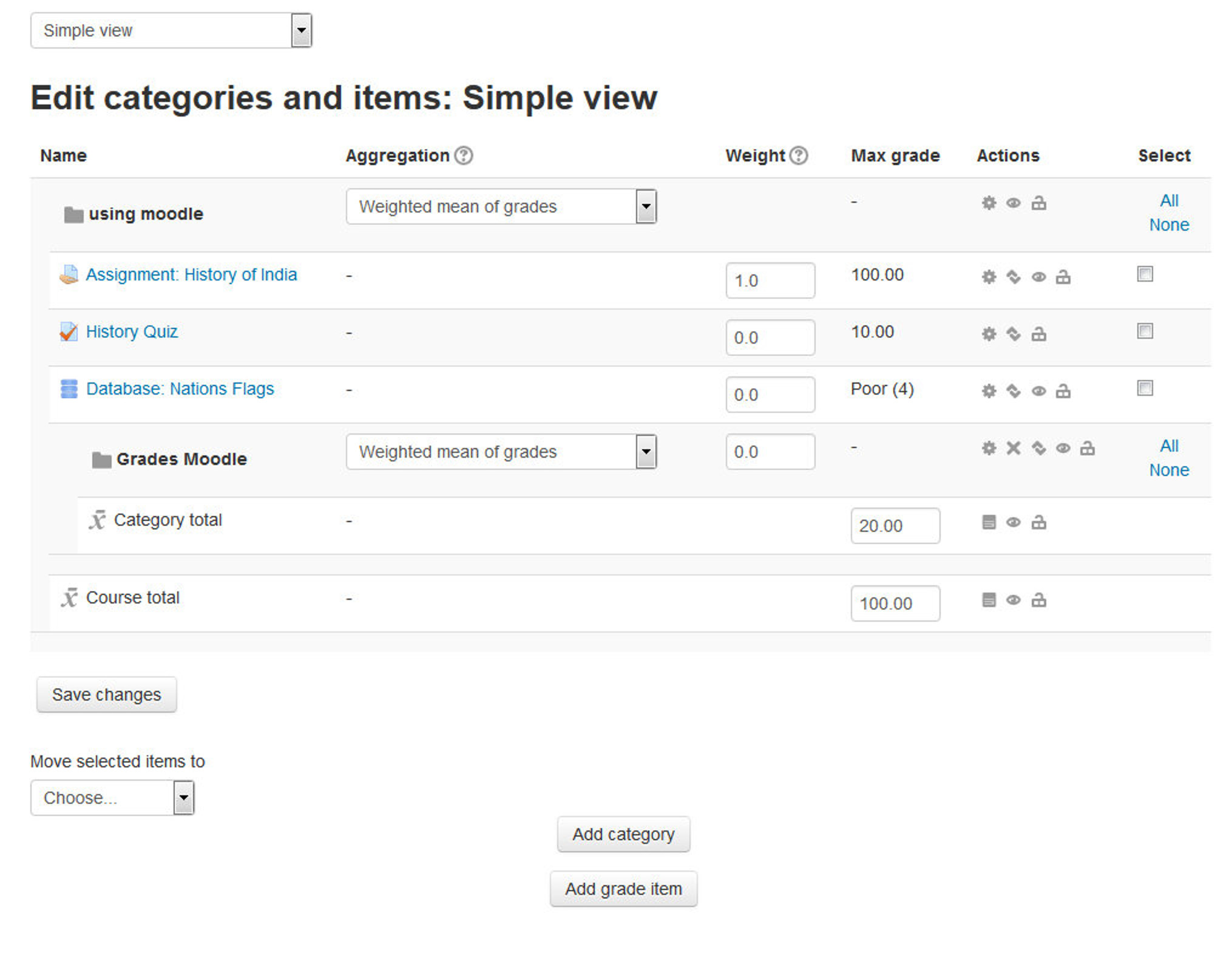Tick the Database: Nations Flags checkbox

(1145, 388)
